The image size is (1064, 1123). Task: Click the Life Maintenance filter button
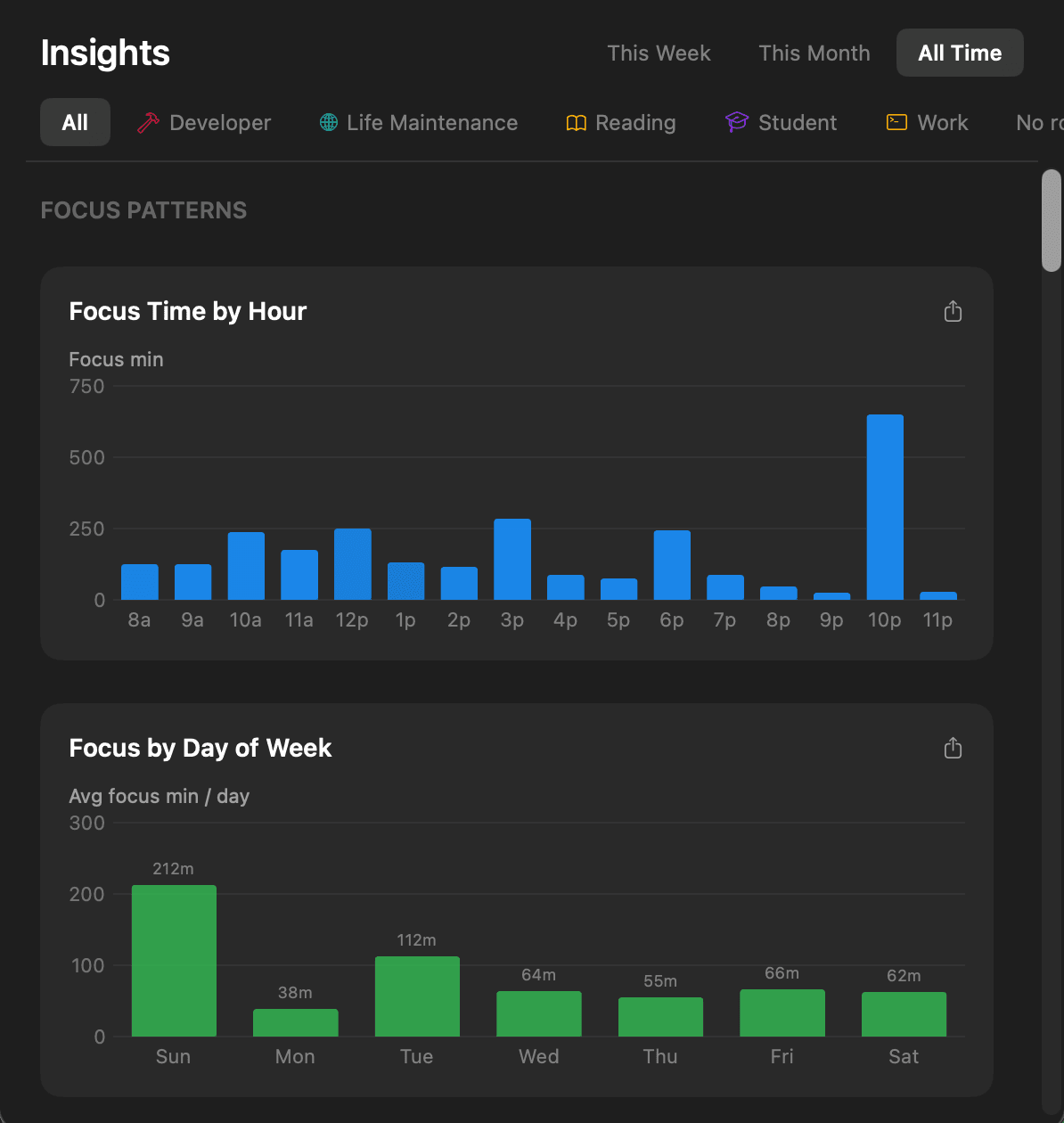click(x=418, y=122)
